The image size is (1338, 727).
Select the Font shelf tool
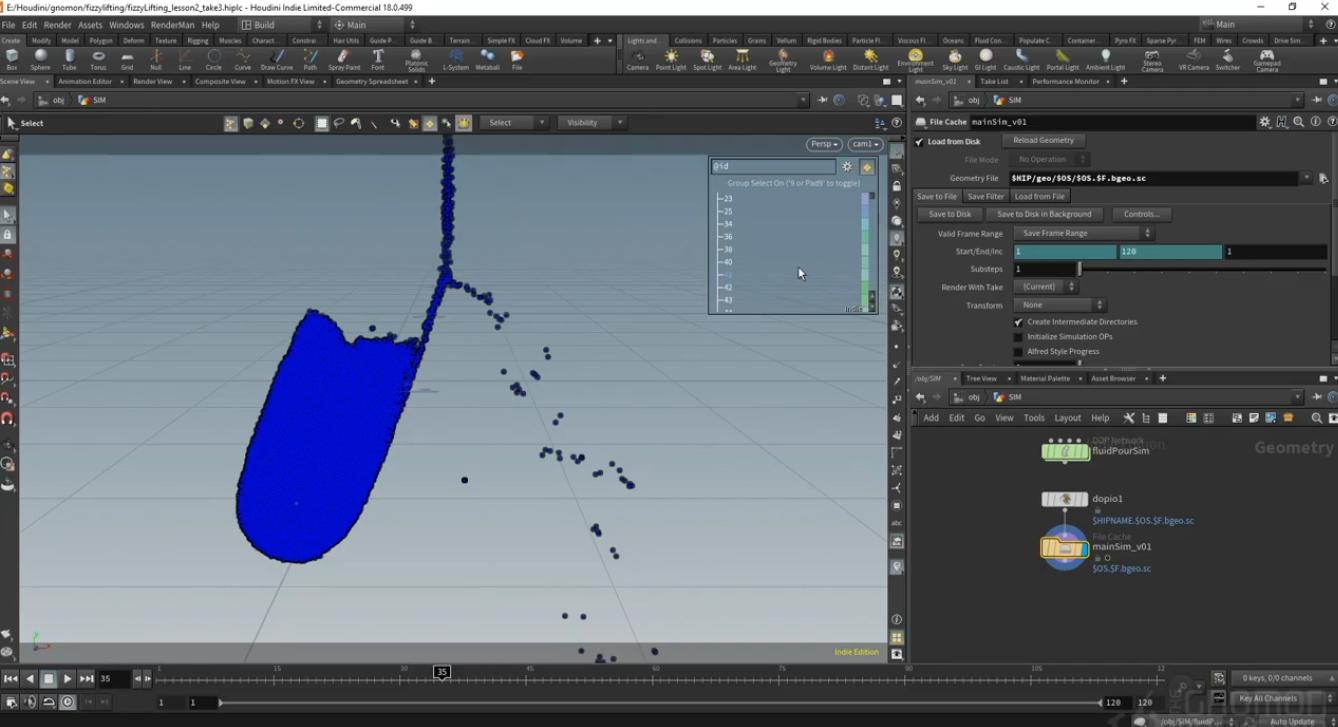coord(378,60)
